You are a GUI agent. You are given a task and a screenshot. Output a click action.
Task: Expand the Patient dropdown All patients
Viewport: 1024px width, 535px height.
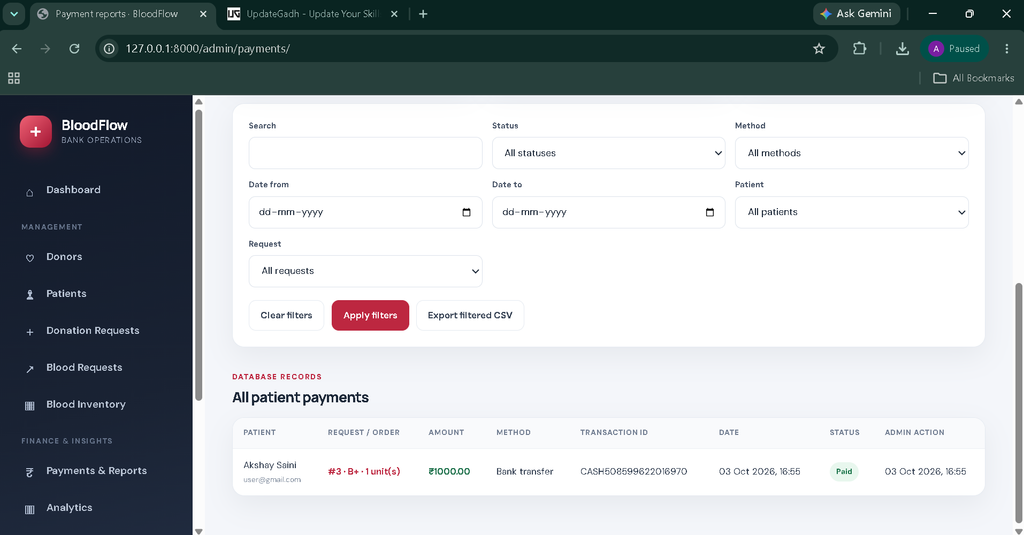pyautogui.click(x=852, y=212)
